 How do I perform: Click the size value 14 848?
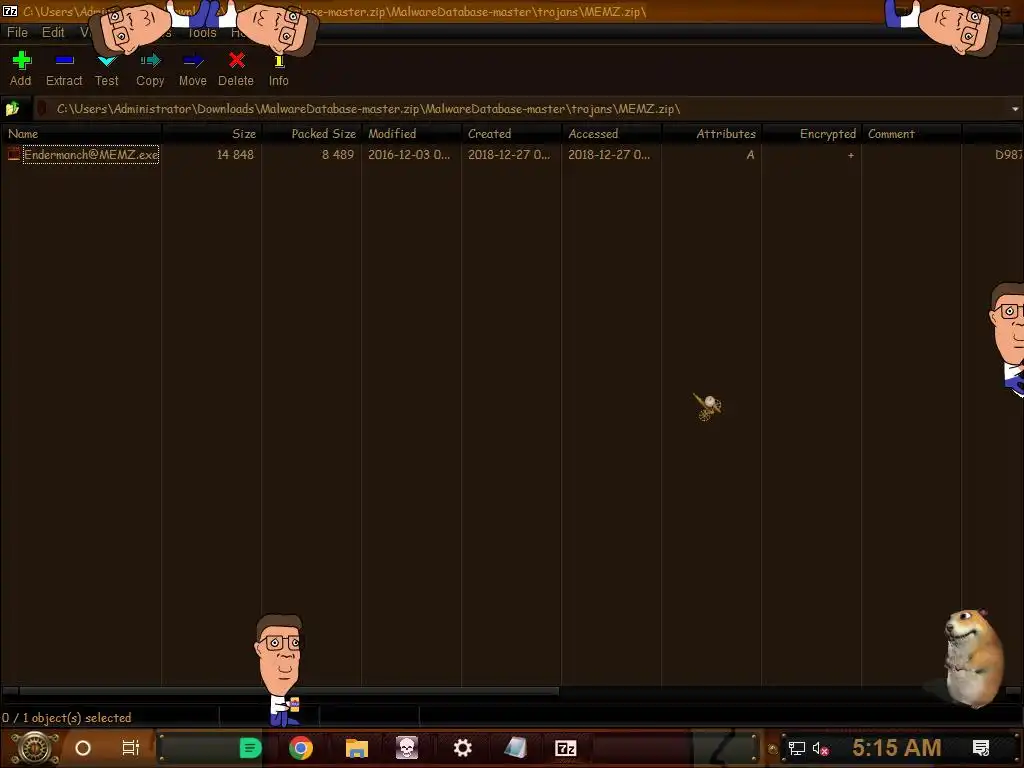pyautogui.click(x=235, y=155)
